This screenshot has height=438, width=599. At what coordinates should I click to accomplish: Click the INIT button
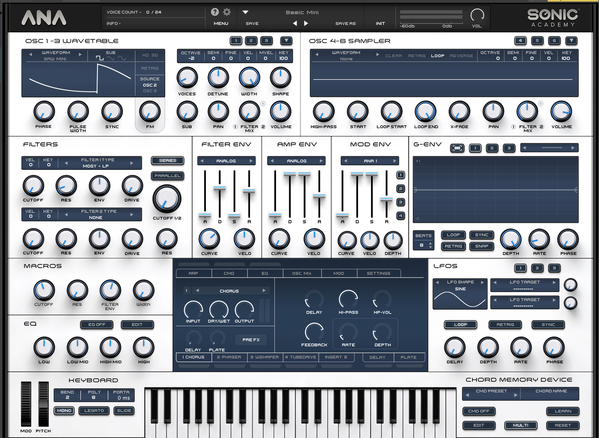[380, 23]
